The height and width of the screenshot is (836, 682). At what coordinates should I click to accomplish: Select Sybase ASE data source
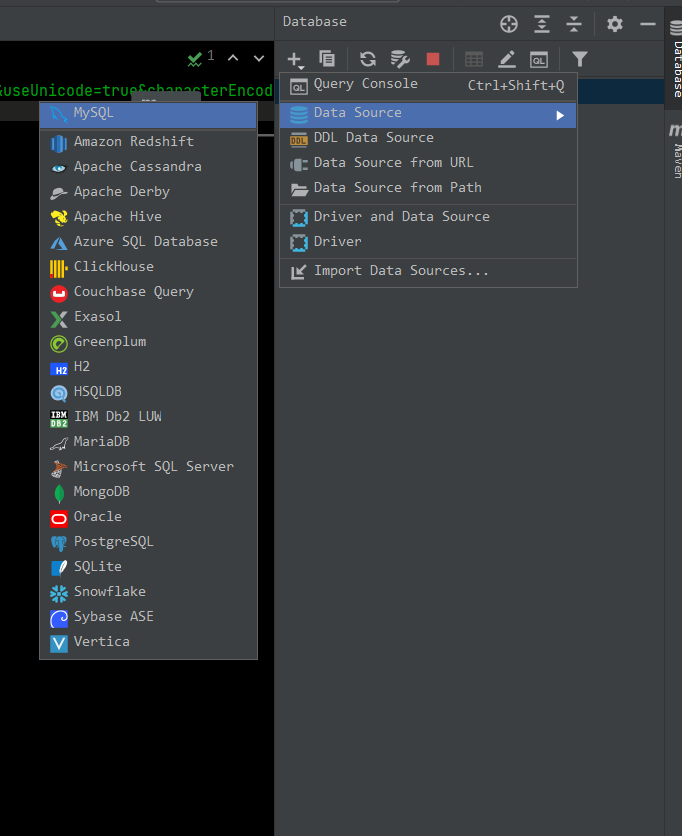(x=148, y=618)
